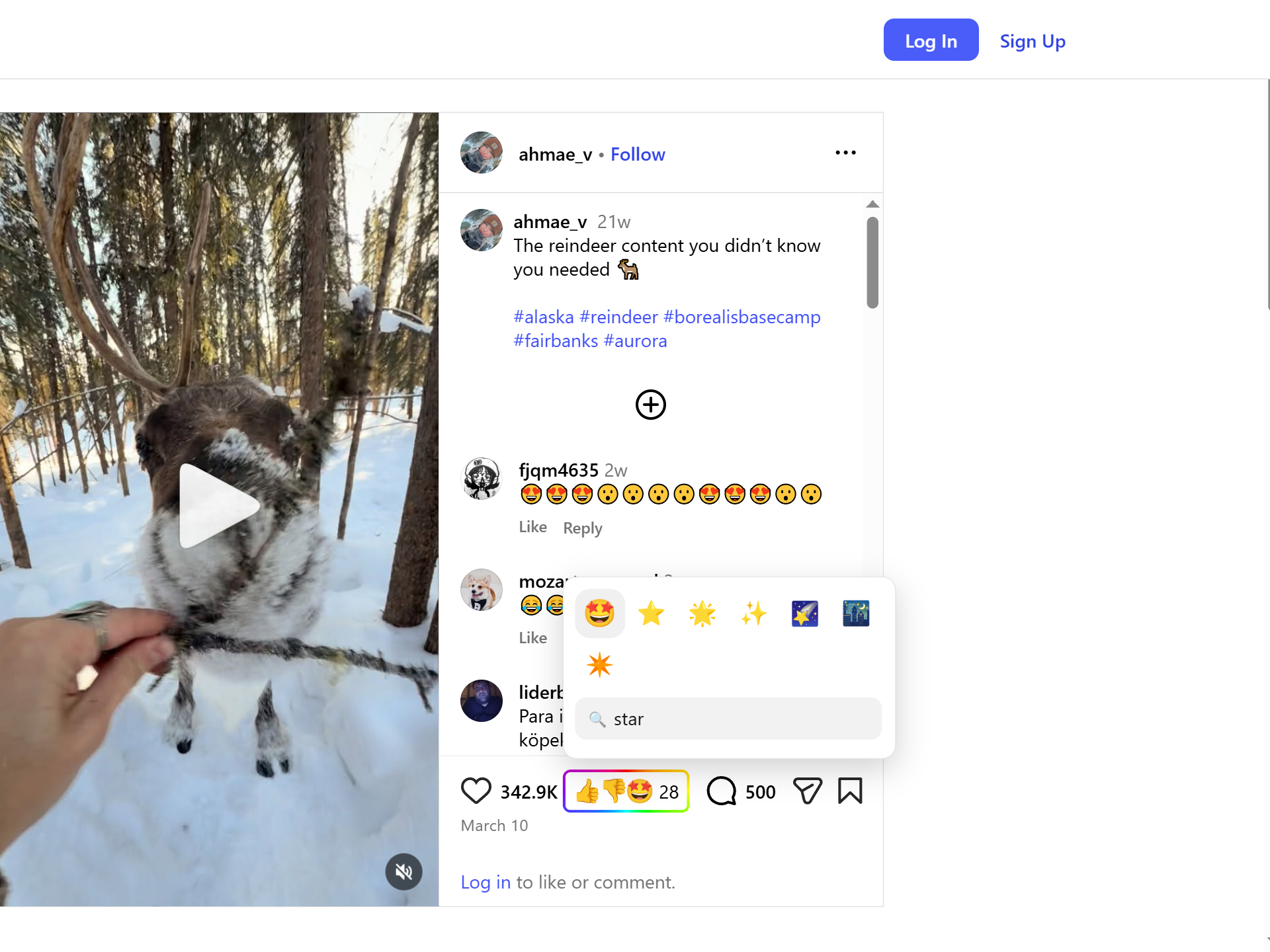
Task: Click the thumbs up reaction in reaction bar
Action: 587,791
